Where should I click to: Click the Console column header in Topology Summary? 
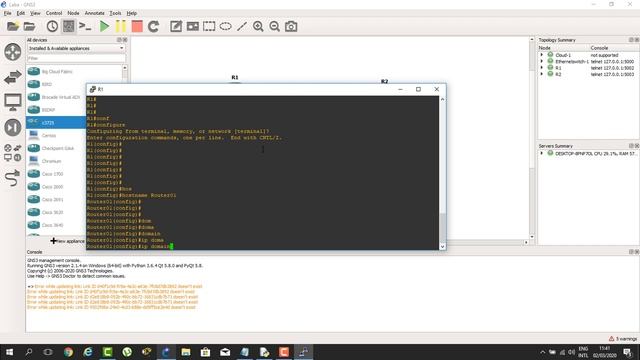[599, 48]
